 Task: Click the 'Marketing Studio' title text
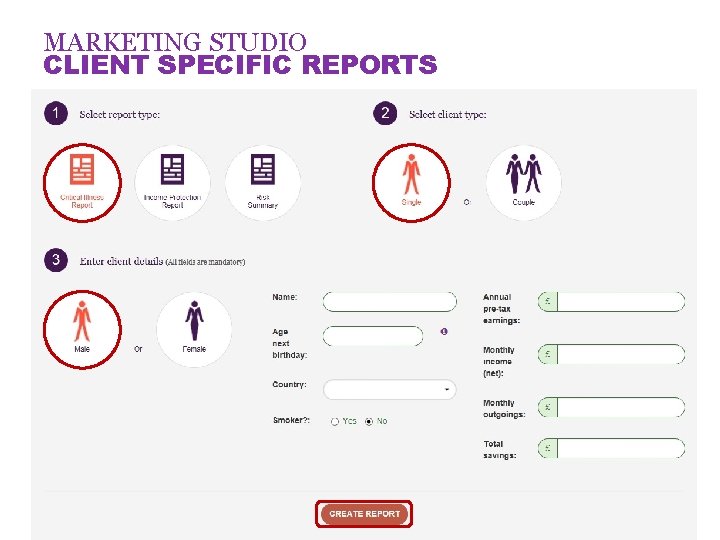[175, 42]
